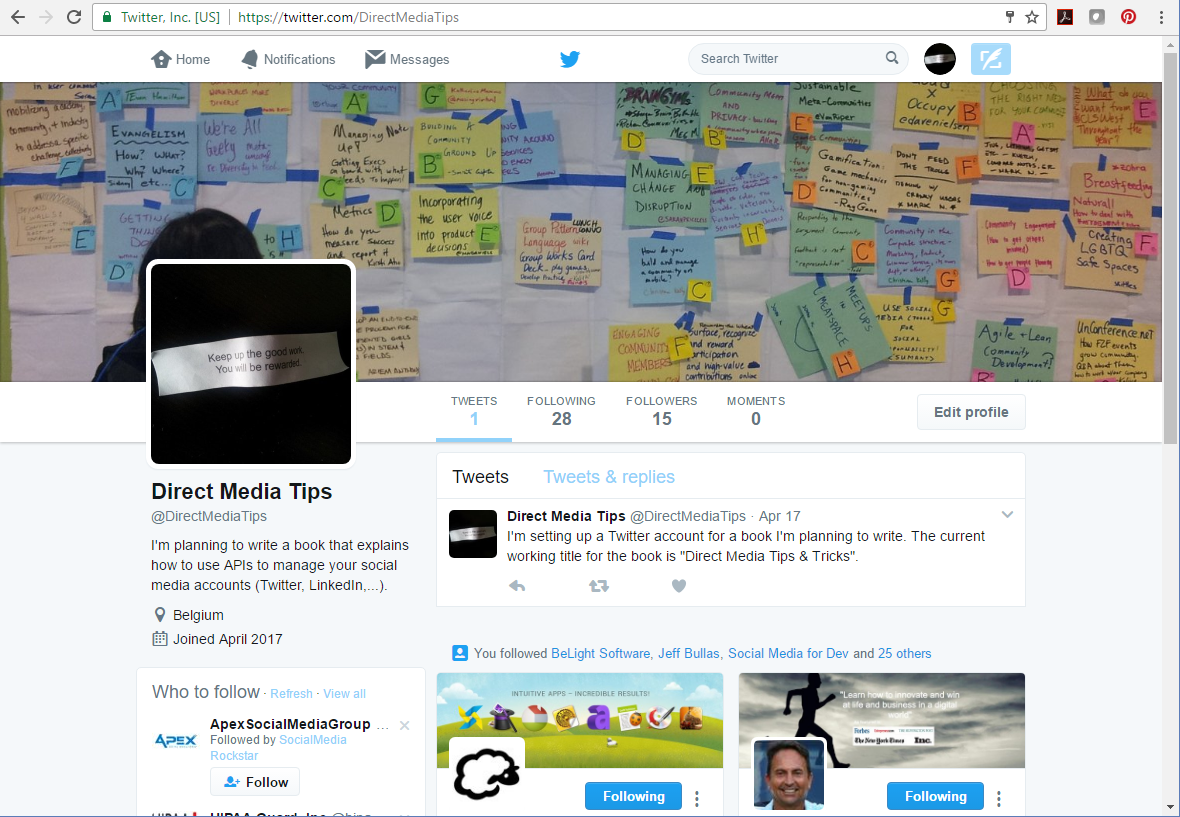Screen dimensions: 1180x817
Task: Click the Joined April 2017 text
Action: click(227, 639)
